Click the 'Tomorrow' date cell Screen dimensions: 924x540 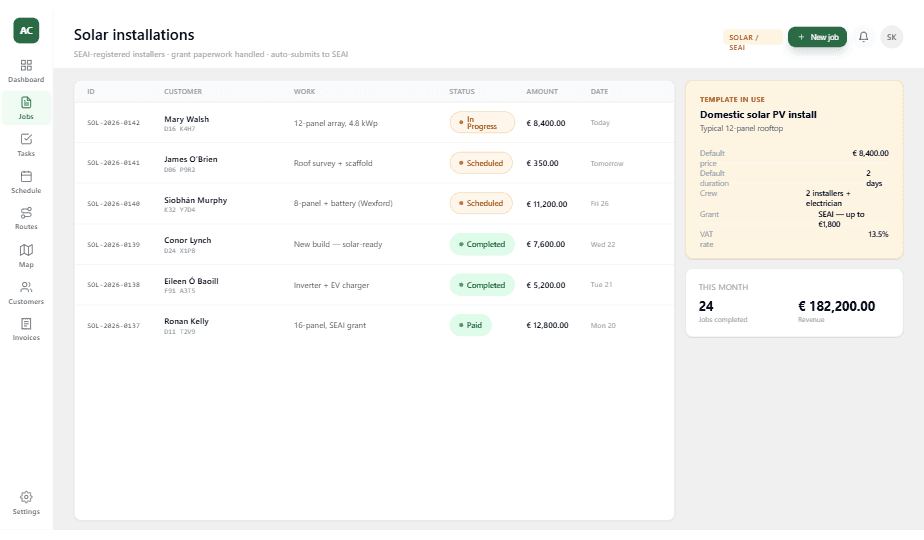[x=607, y=163]
